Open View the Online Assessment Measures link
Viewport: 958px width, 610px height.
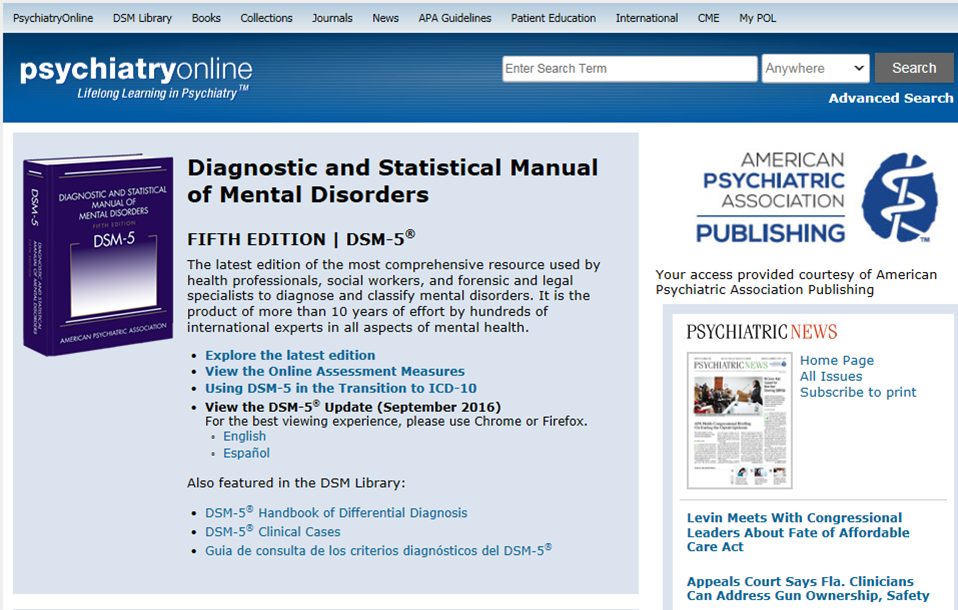coord(335,371)
